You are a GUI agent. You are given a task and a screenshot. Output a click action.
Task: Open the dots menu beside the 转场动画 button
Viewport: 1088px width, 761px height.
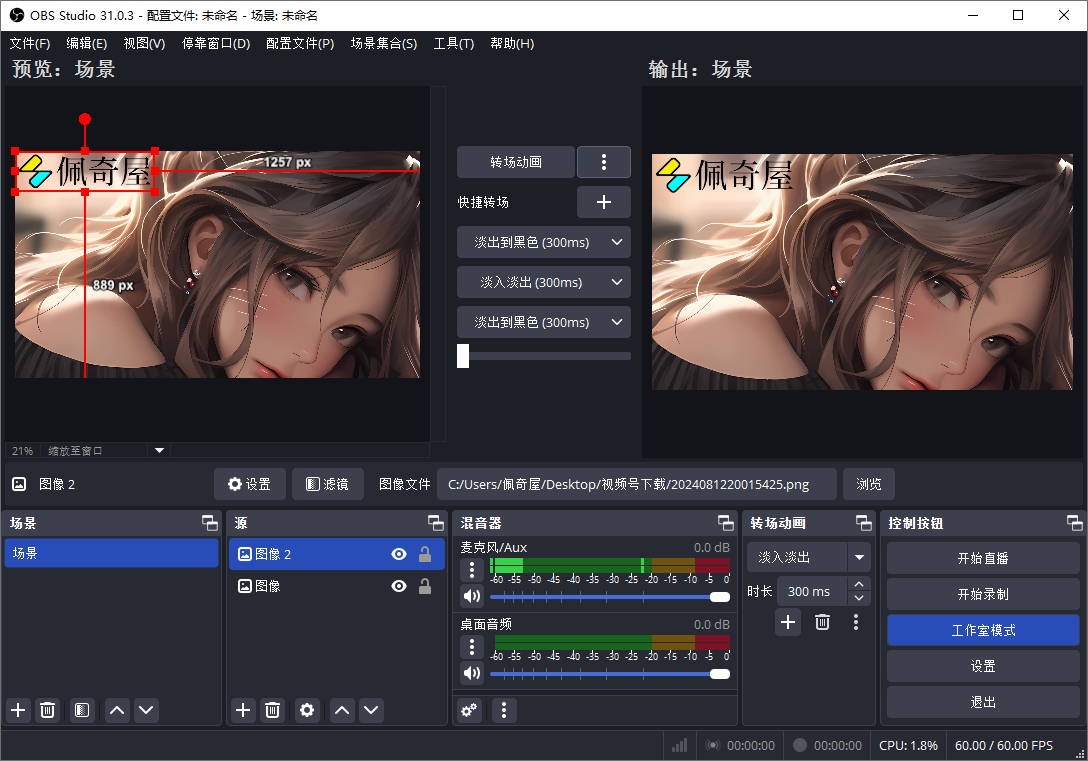(604, 162)
